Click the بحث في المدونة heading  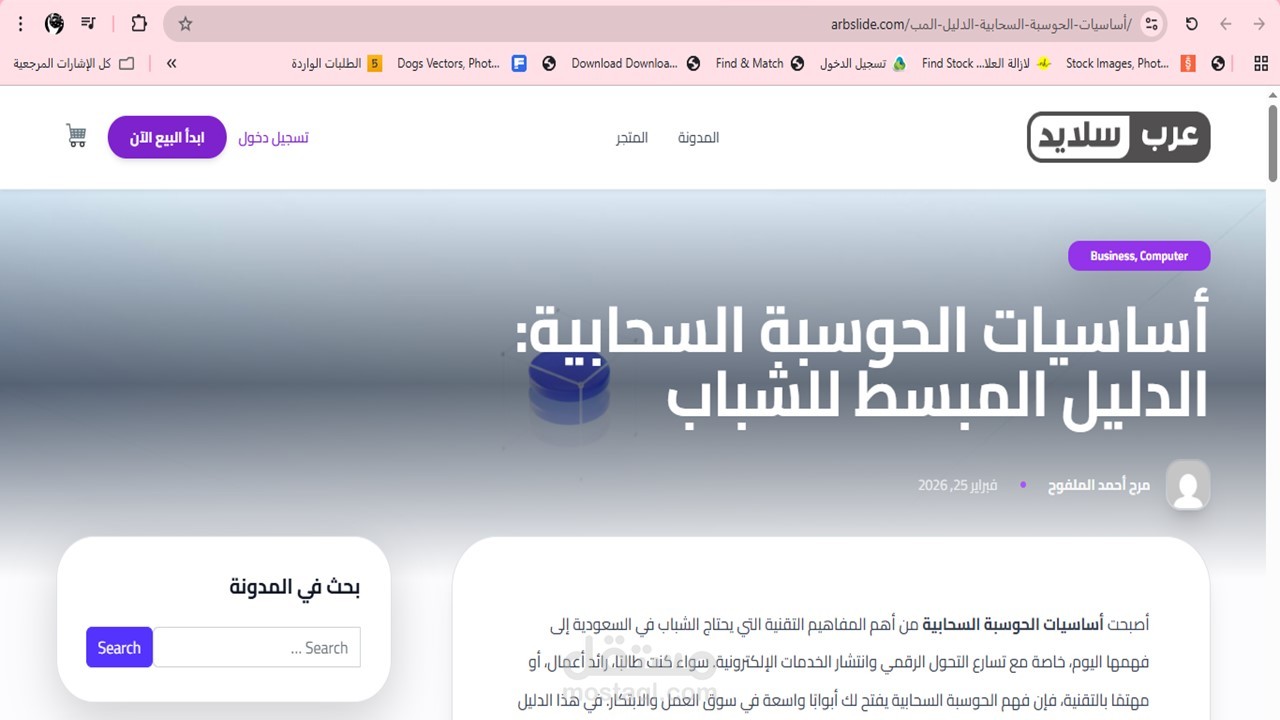pyautogui.click(x=294, y=587)
